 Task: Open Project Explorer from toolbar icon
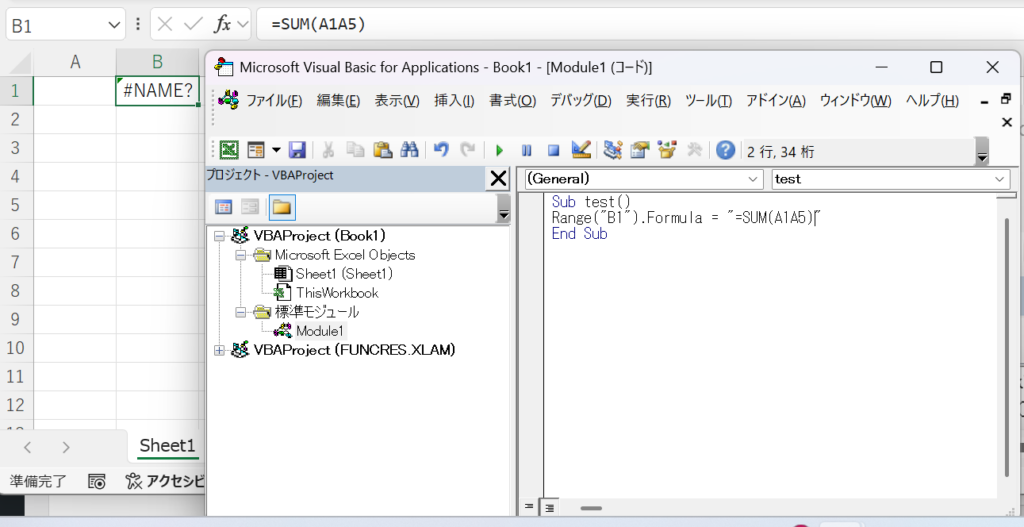click(612, 151)
